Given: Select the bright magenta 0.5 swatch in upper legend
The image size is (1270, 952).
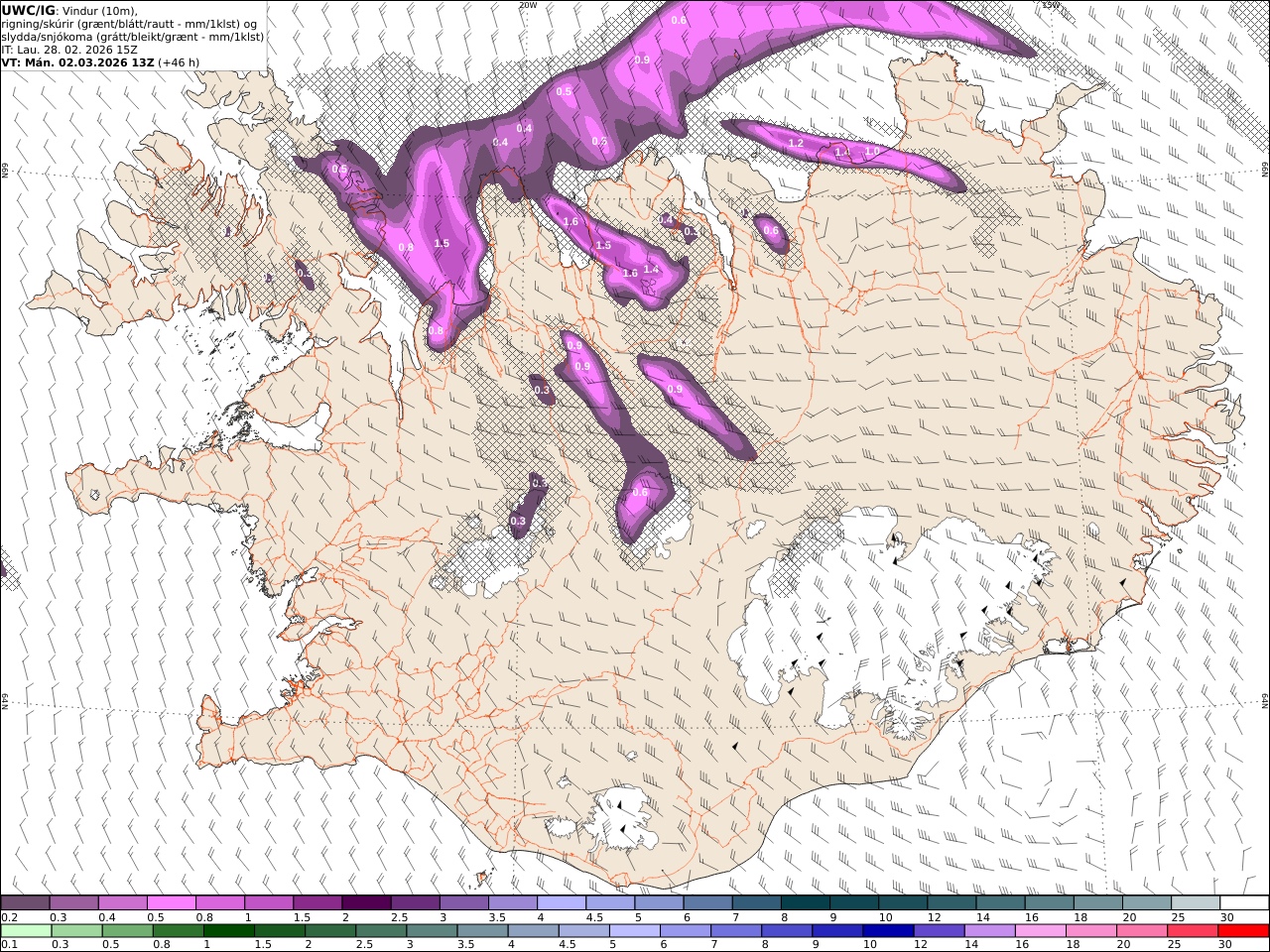Looking at the screenshot, I should coord(171,902).
